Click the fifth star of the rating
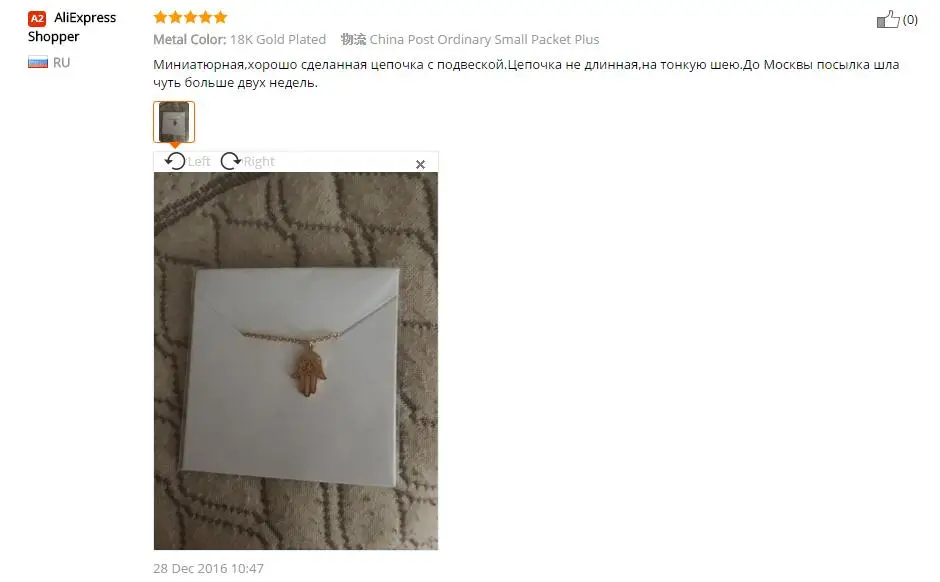 pos(221,17)
